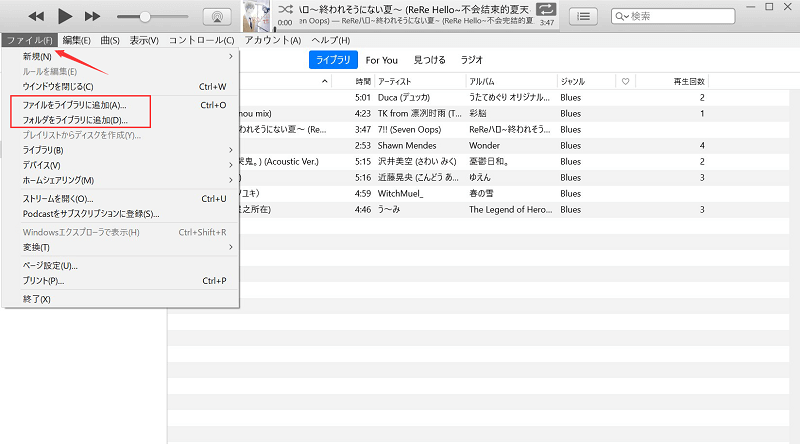
Task: Click album 春の雪 cell
Action: click(481, 193)
